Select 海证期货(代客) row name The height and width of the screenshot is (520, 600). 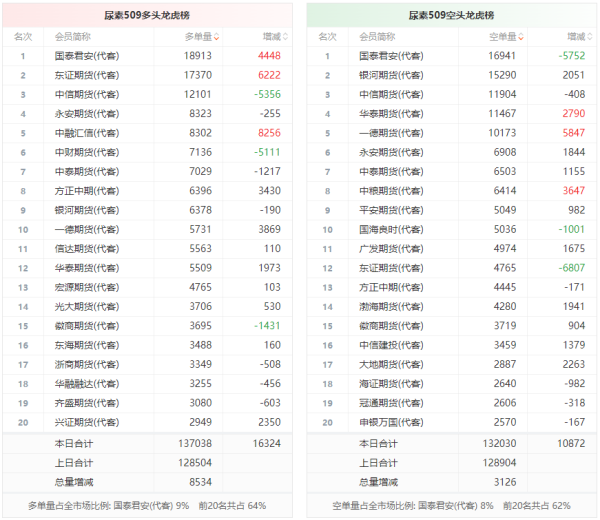(x=391, y=383)
